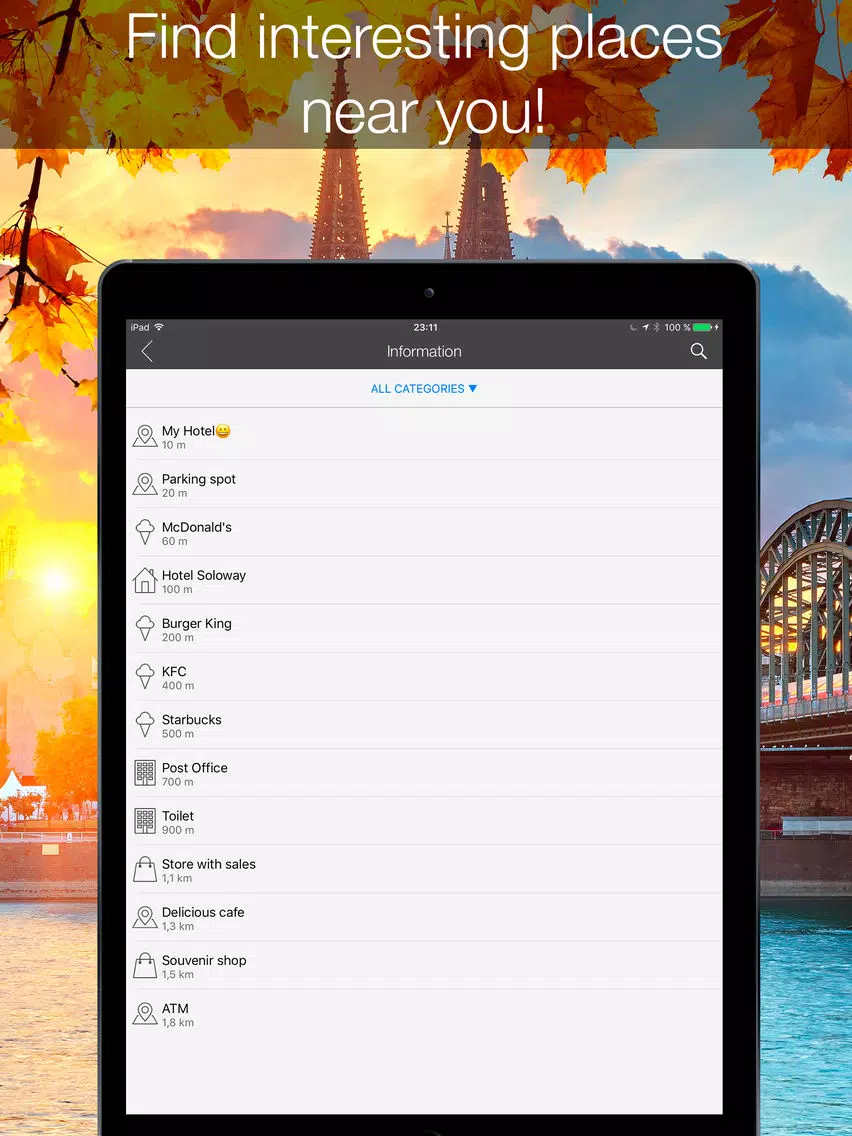The width and height of the screenshot is (852, 1136).
Task: Tap the building icon beside Toilet
Action: pos(145,821)
